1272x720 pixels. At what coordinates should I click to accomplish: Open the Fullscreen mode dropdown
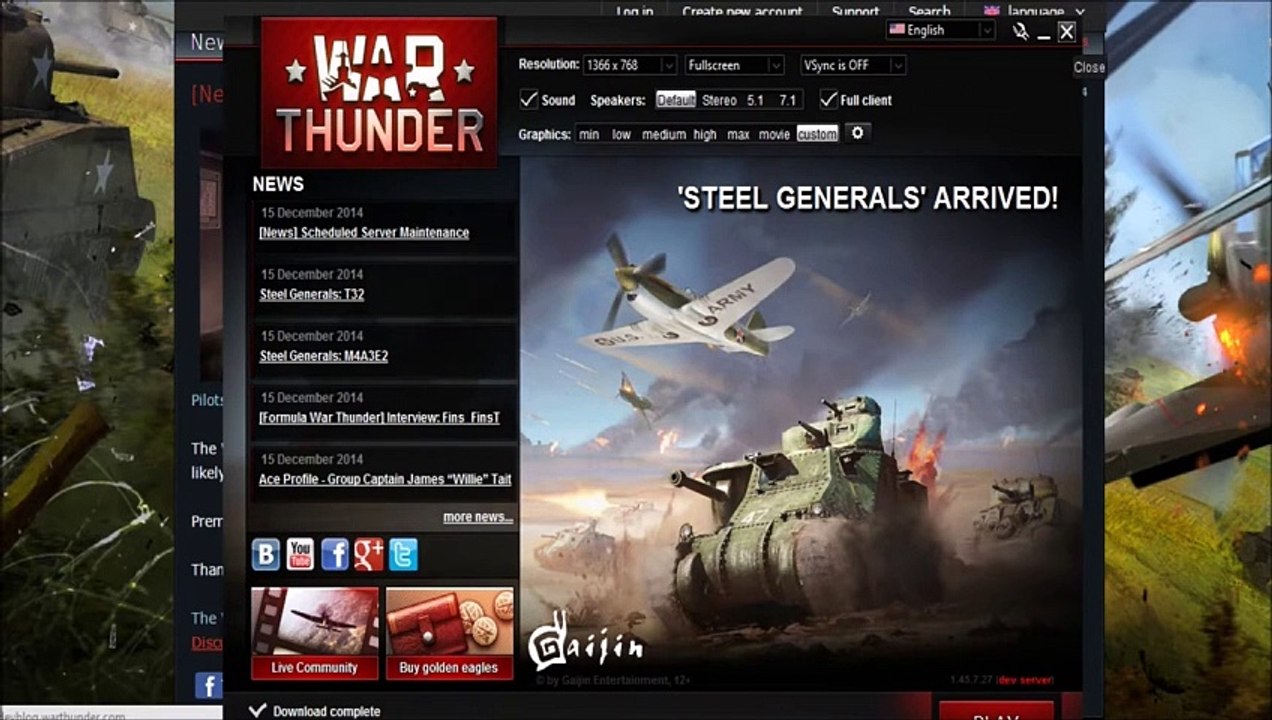pyautogui.click(x=734, y=65)
